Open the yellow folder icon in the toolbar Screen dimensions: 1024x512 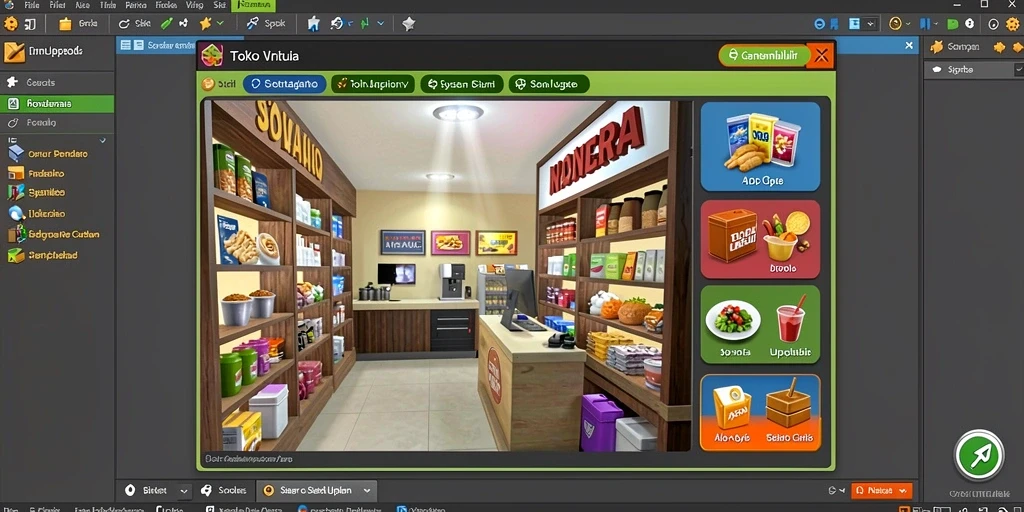point(65,24)
